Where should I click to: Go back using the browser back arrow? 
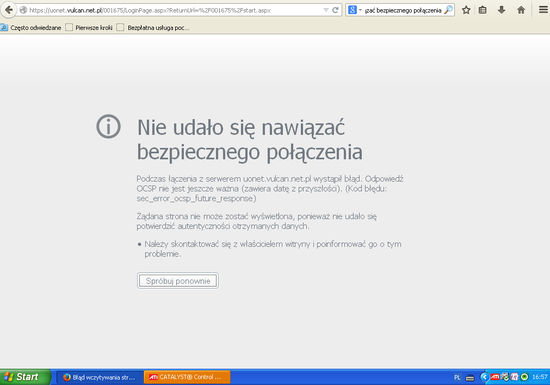8,10
